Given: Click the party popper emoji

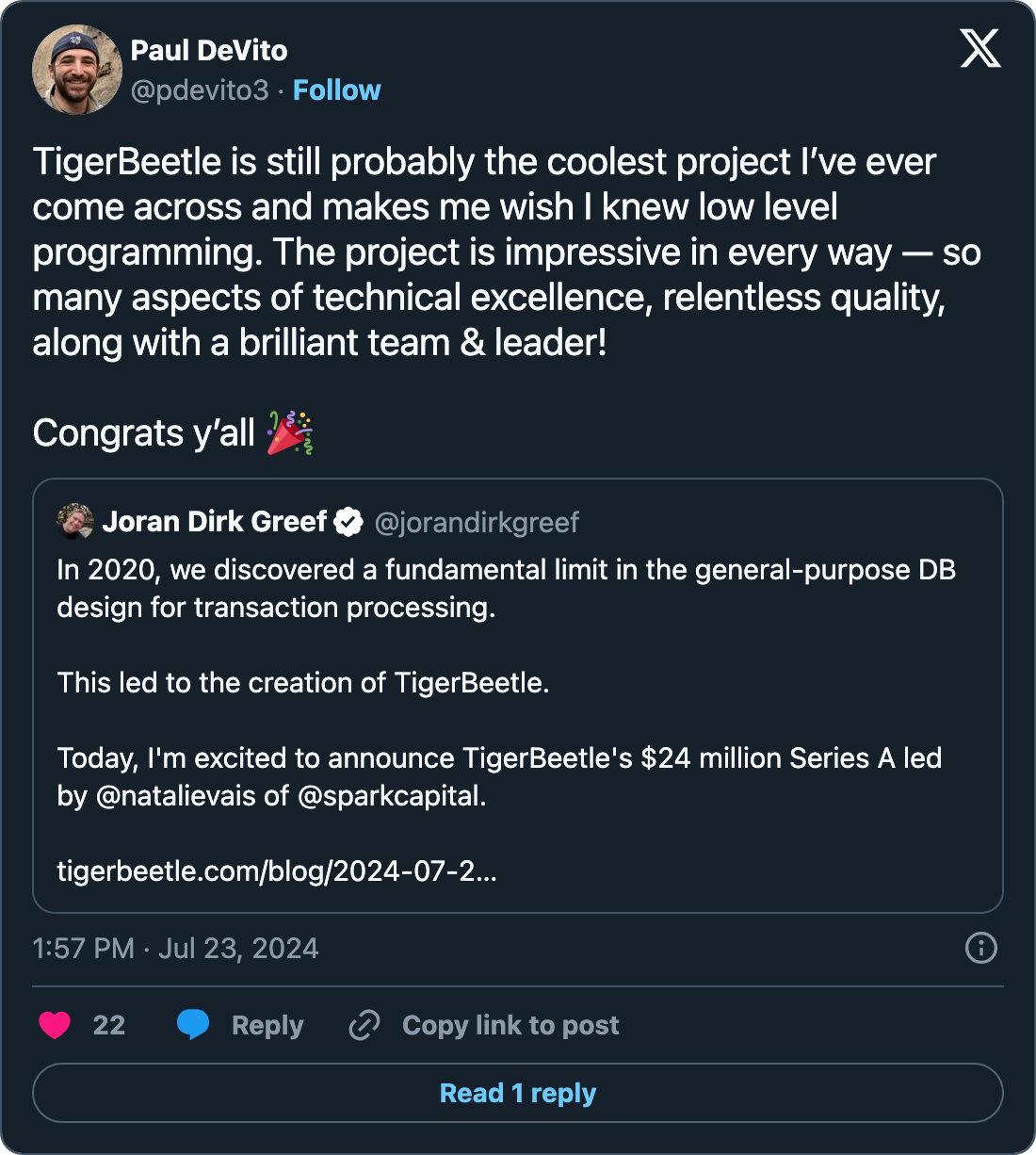Looking at the screenshot, I should 289,433.
